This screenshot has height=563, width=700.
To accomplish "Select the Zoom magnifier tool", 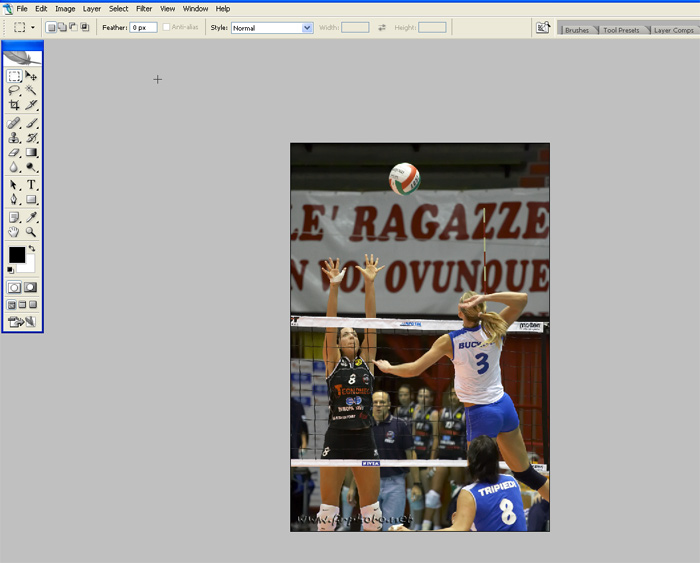I will [x=31, y=232].
